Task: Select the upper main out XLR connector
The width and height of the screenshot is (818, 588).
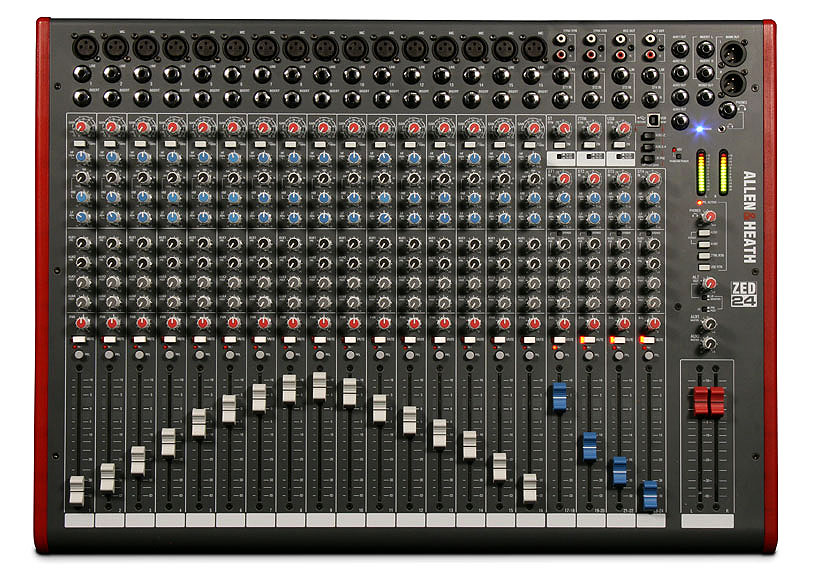Action: coord(733,53)
